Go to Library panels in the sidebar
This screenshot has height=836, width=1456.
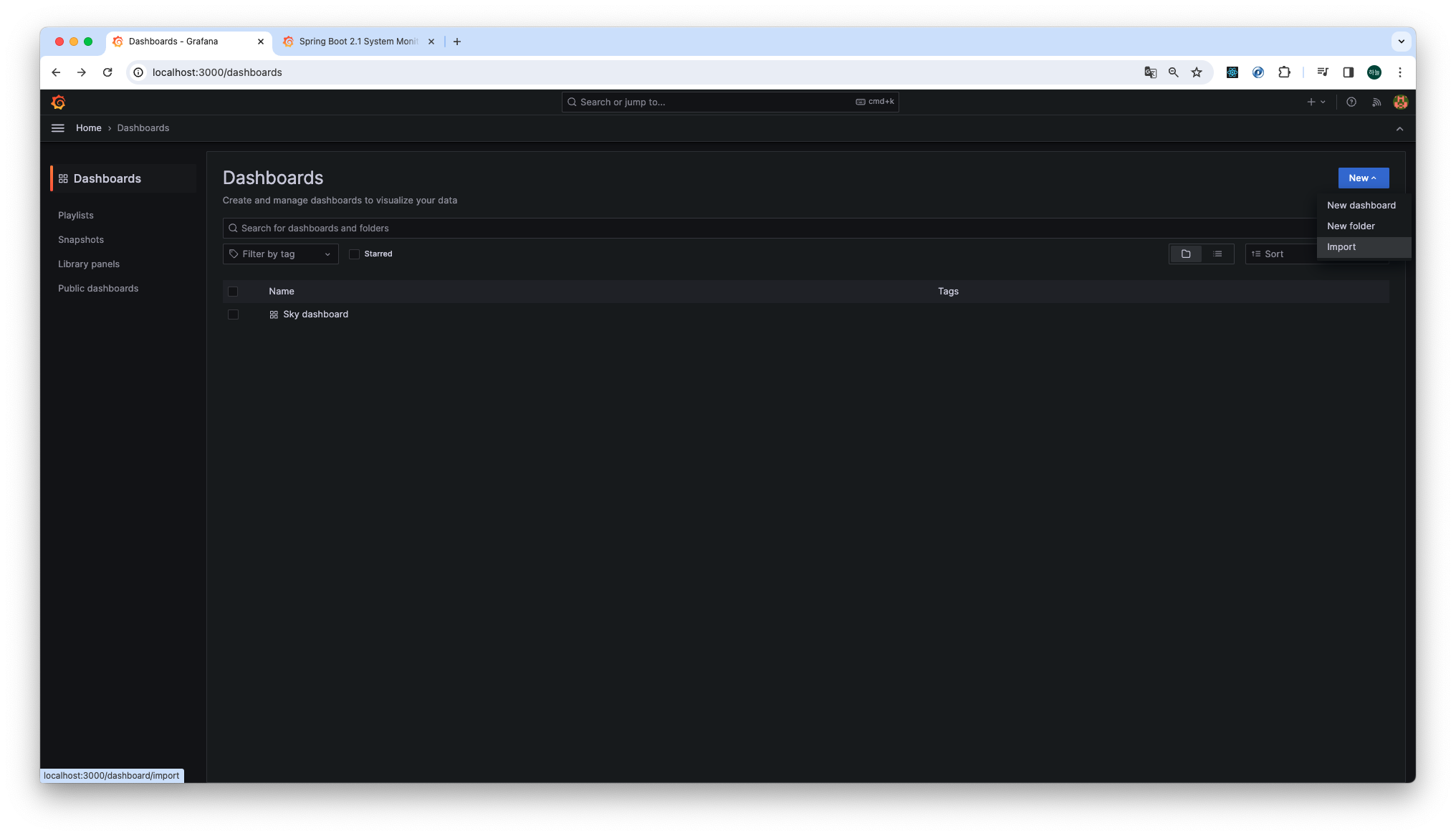89,264
